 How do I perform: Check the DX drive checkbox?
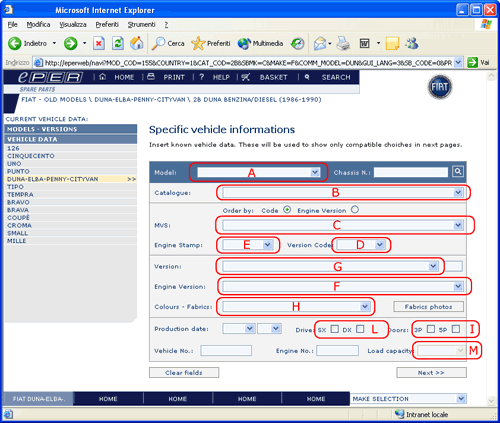click(360, 329)
